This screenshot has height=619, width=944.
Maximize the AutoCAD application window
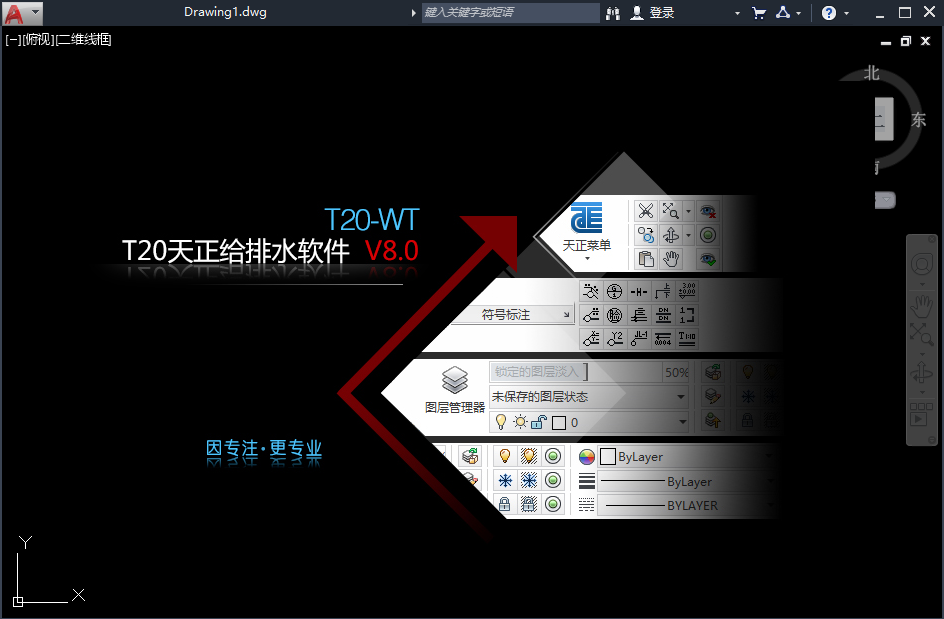[905, 13]
